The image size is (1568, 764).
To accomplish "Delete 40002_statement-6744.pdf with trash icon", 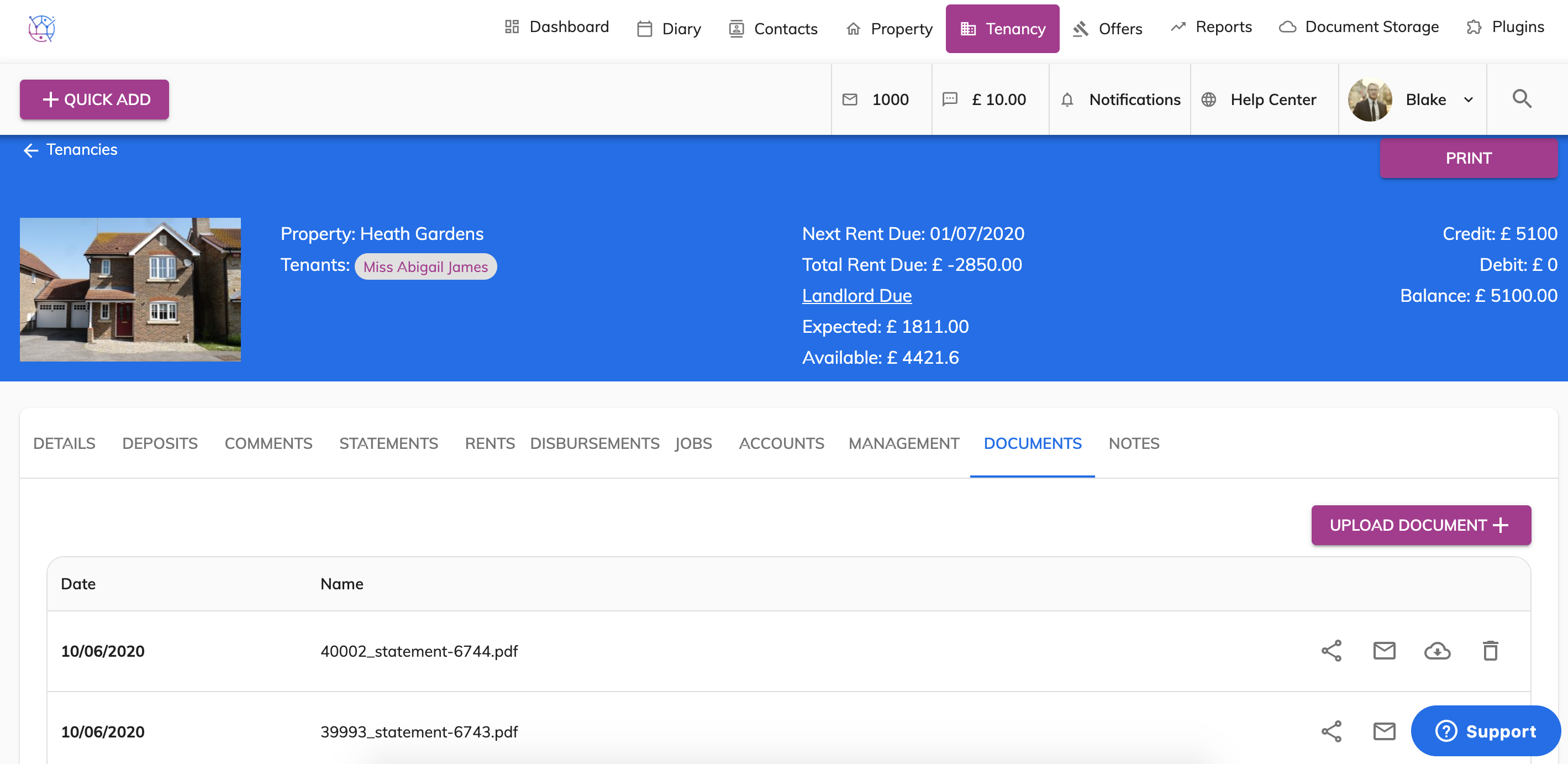I will point(1490,651).
